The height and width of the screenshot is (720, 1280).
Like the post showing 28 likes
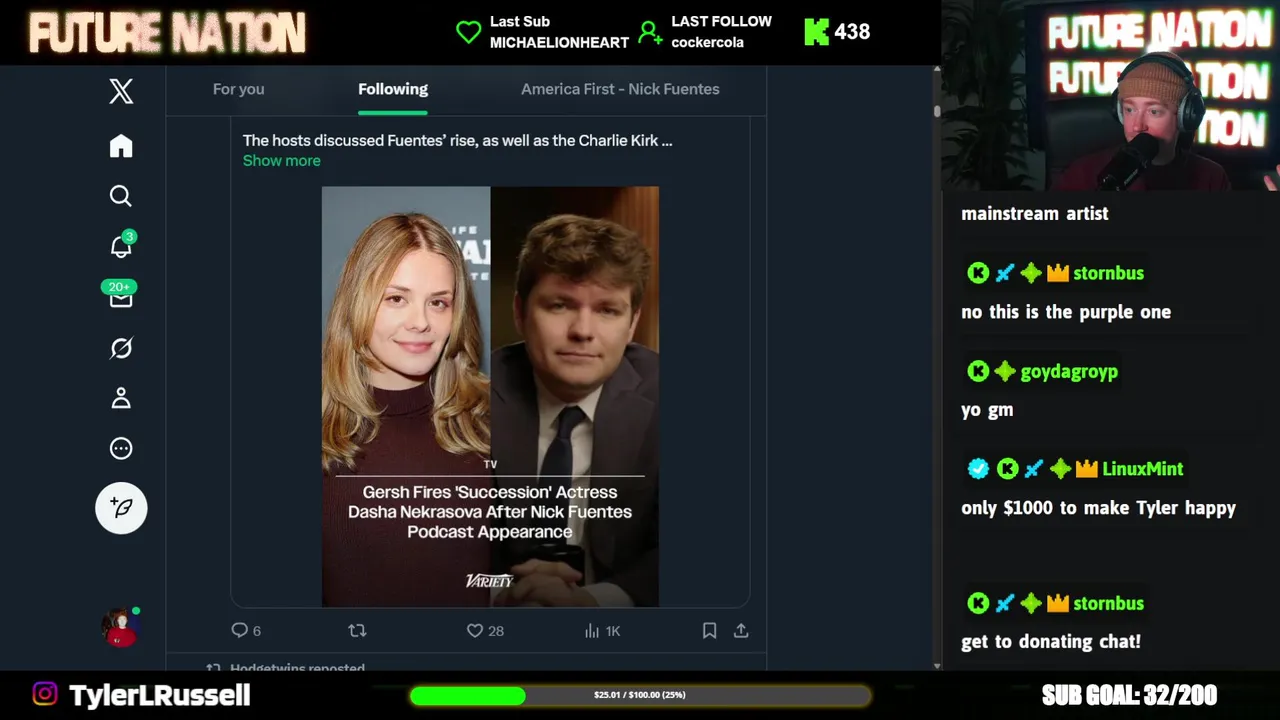(x=475, y=630)
